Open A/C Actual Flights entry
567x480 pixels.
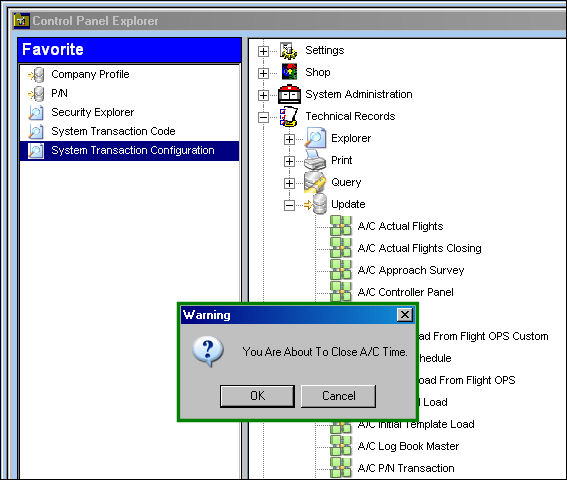click(x=400, y=226)
